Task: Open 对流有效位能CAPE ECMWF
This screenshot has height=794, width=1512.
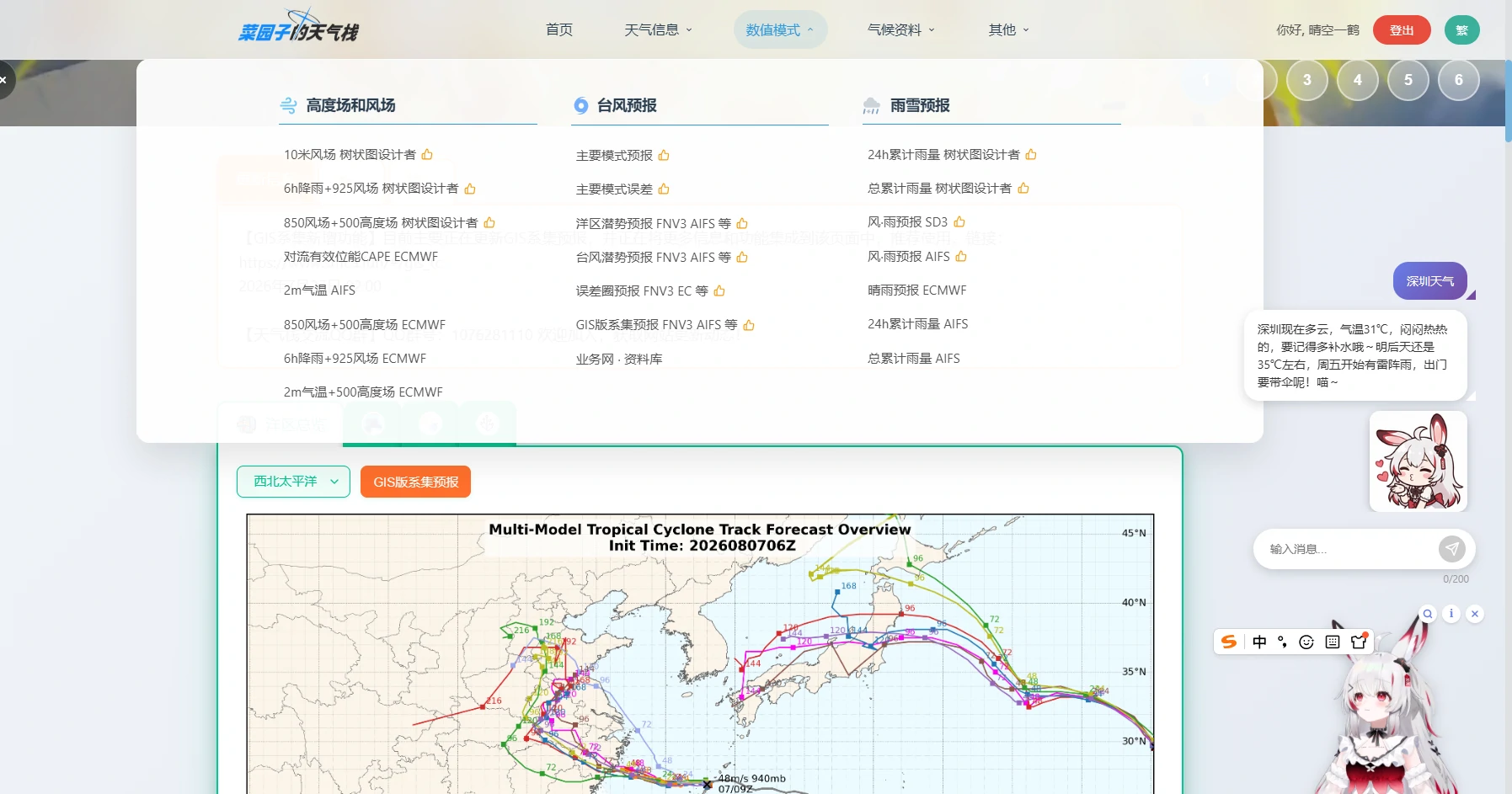Action: pyautogui.click(x=361, y=256)
